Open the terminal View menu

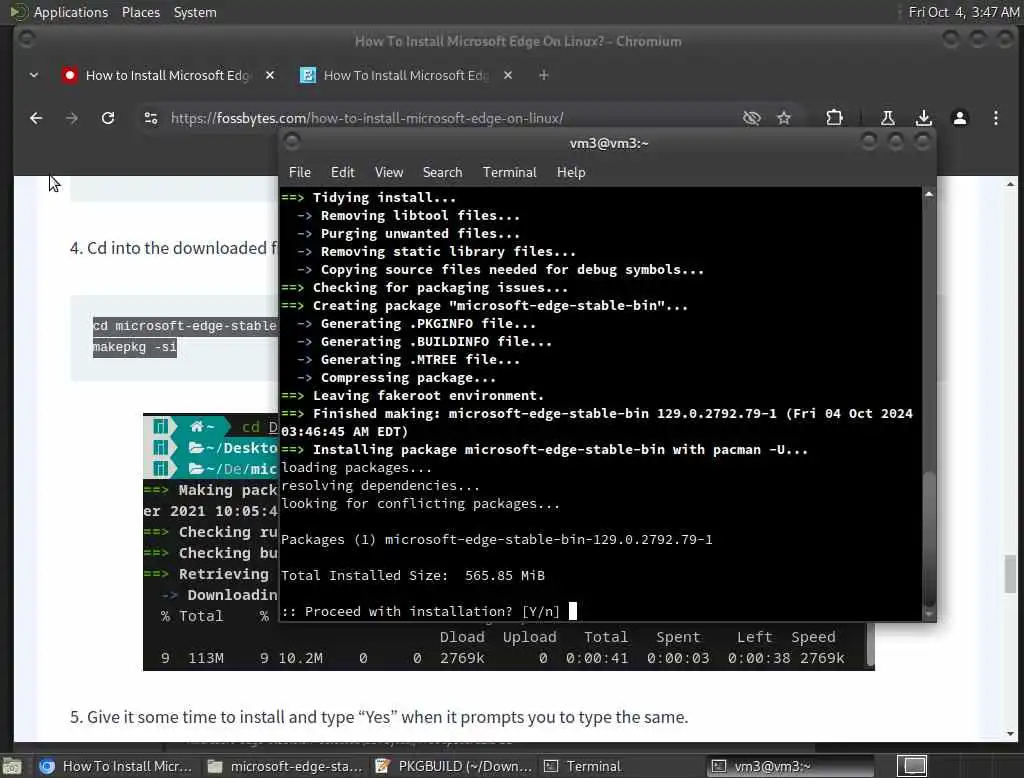389,172
